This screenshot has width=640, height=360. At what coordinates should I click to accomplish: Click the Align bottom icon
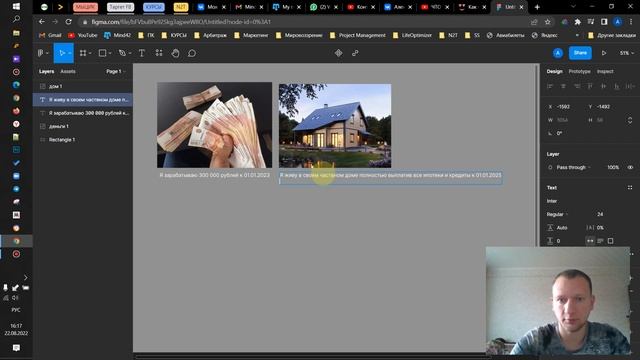[617, 86]
